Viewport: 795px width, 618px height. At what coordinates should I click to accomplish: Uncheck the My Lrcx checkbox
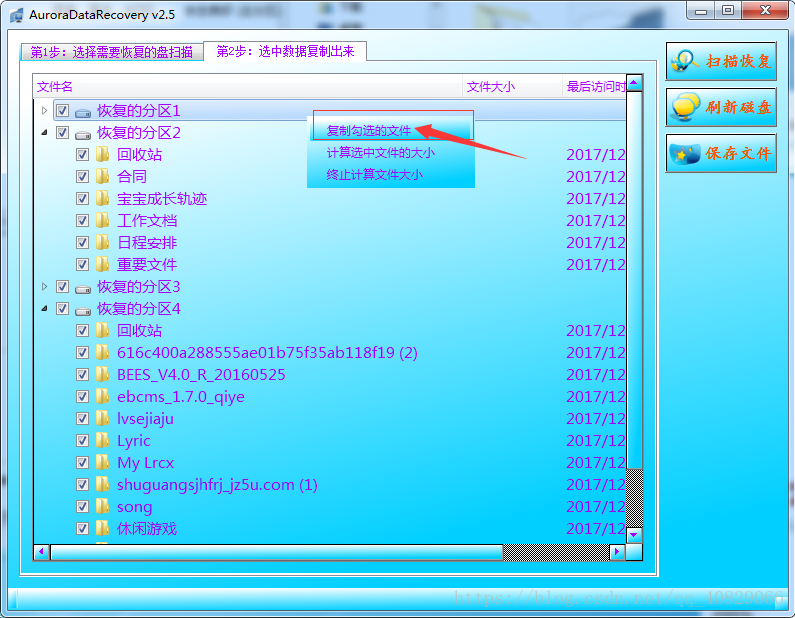[82, 462]
